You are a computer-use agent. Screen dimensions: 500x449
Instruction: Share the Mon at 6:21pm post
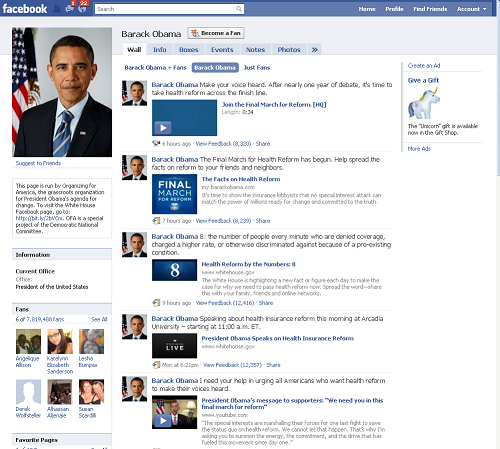pos(273,365)
